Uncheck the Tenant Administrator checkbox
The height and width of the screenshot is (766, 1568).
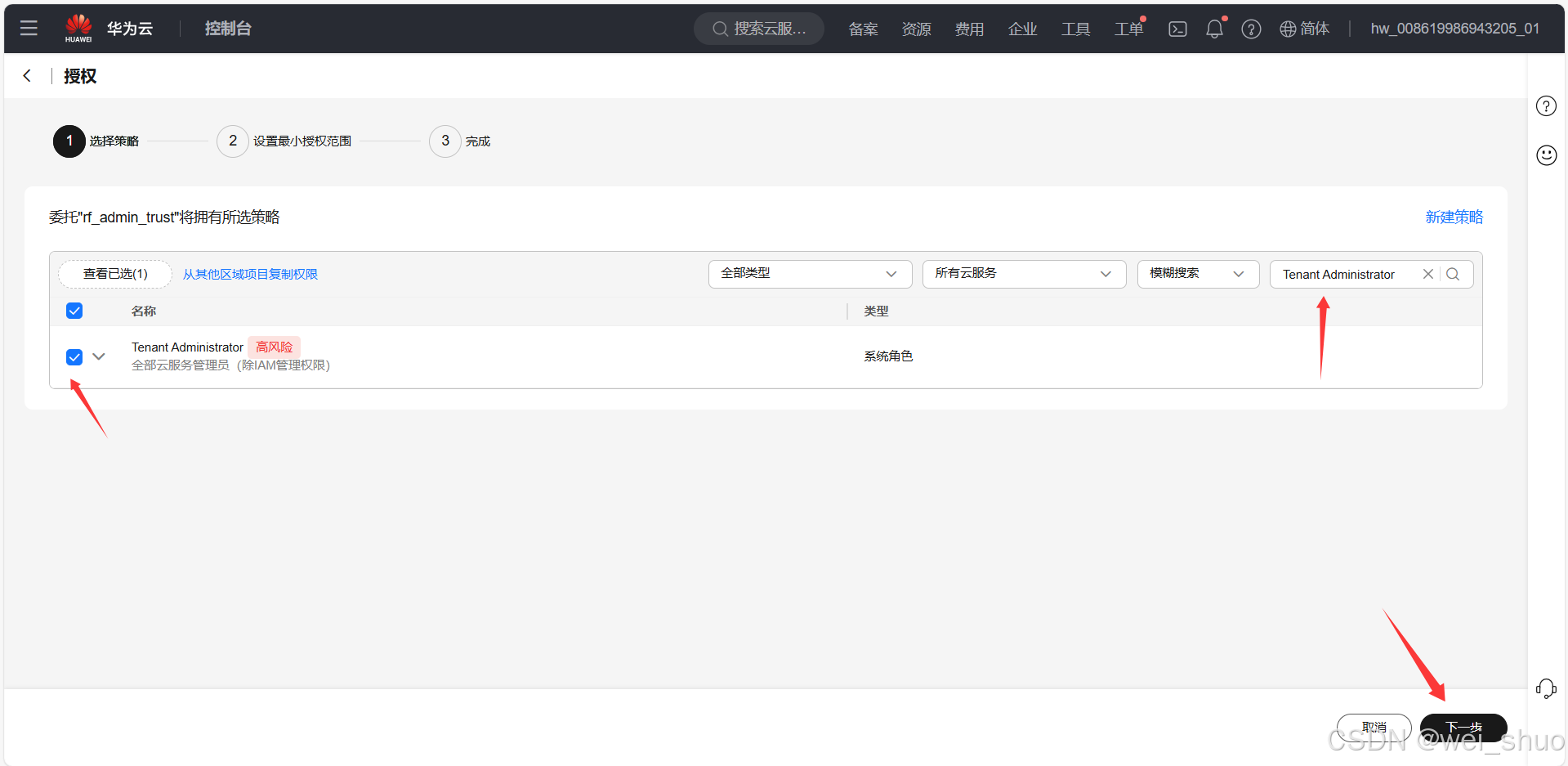[x=74, y=356]
